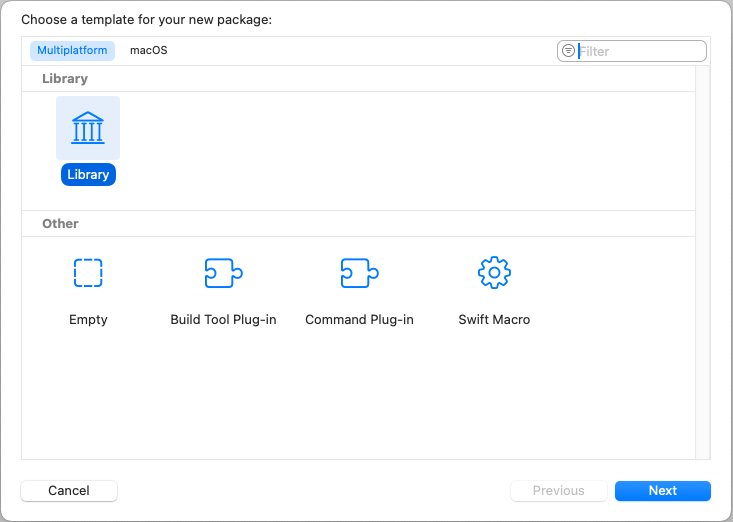The image size is (733, 522).
Task: Choose the Command Plug-in puzzle icon
Action: click(359, 273)
